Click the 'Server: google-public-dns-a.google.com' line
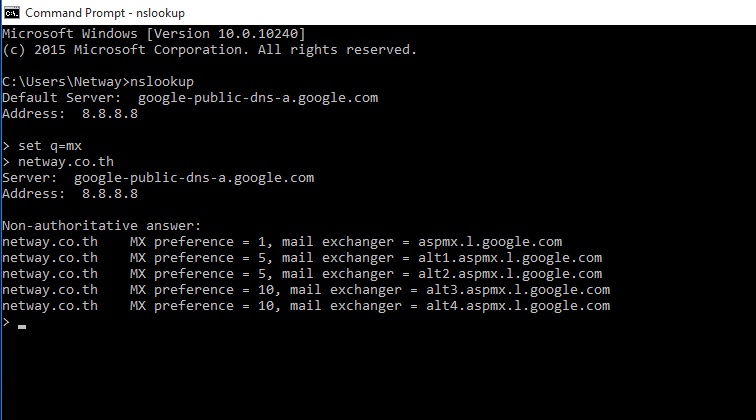 [x=158, y=178]
